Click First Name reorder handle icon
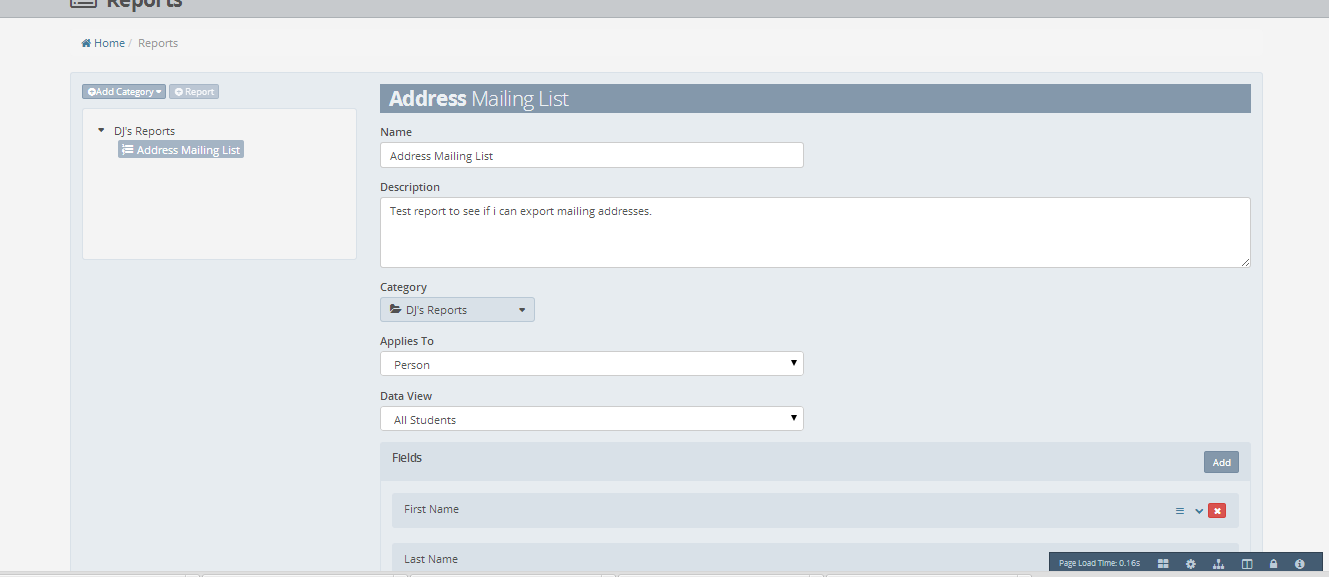Viewport: 1329px width, 577px height. 1180,511
